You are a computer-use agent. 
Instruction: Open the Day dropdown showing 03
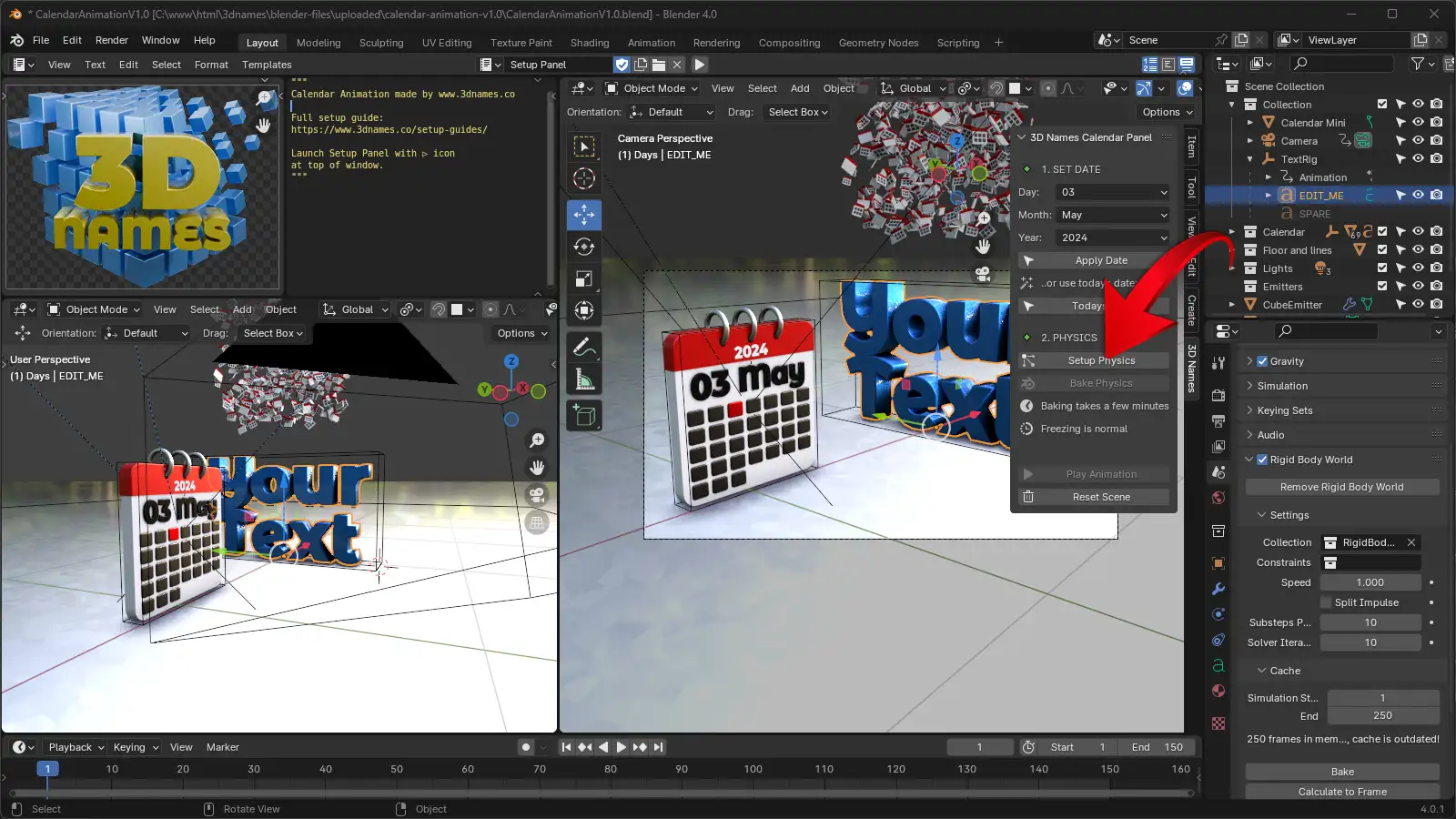click(1112, 192)
